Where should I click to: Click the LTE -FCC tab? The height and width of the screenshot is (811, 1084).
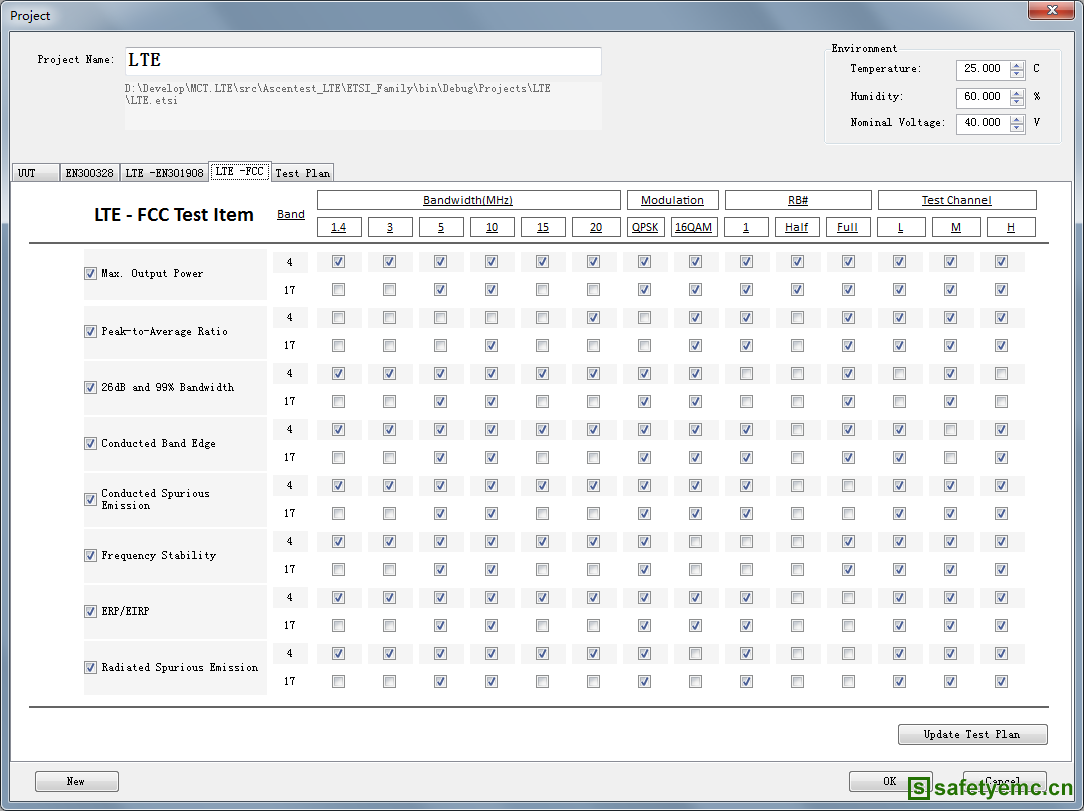(x=240, y=171)
